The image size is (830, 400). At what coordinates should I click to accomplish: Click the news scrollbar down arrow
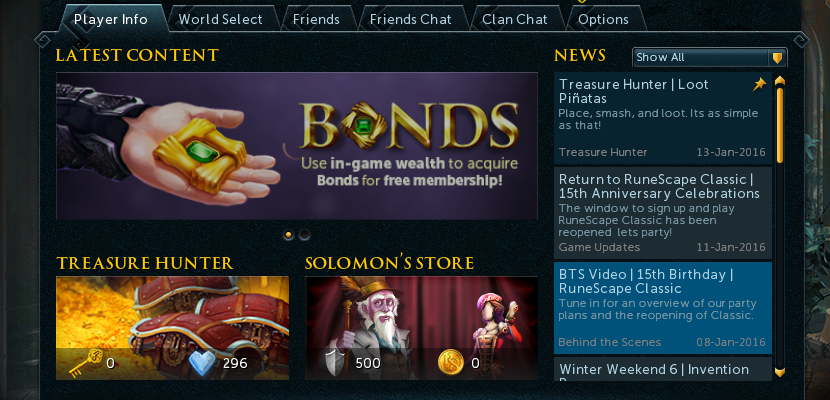click(x=780, y=372)
